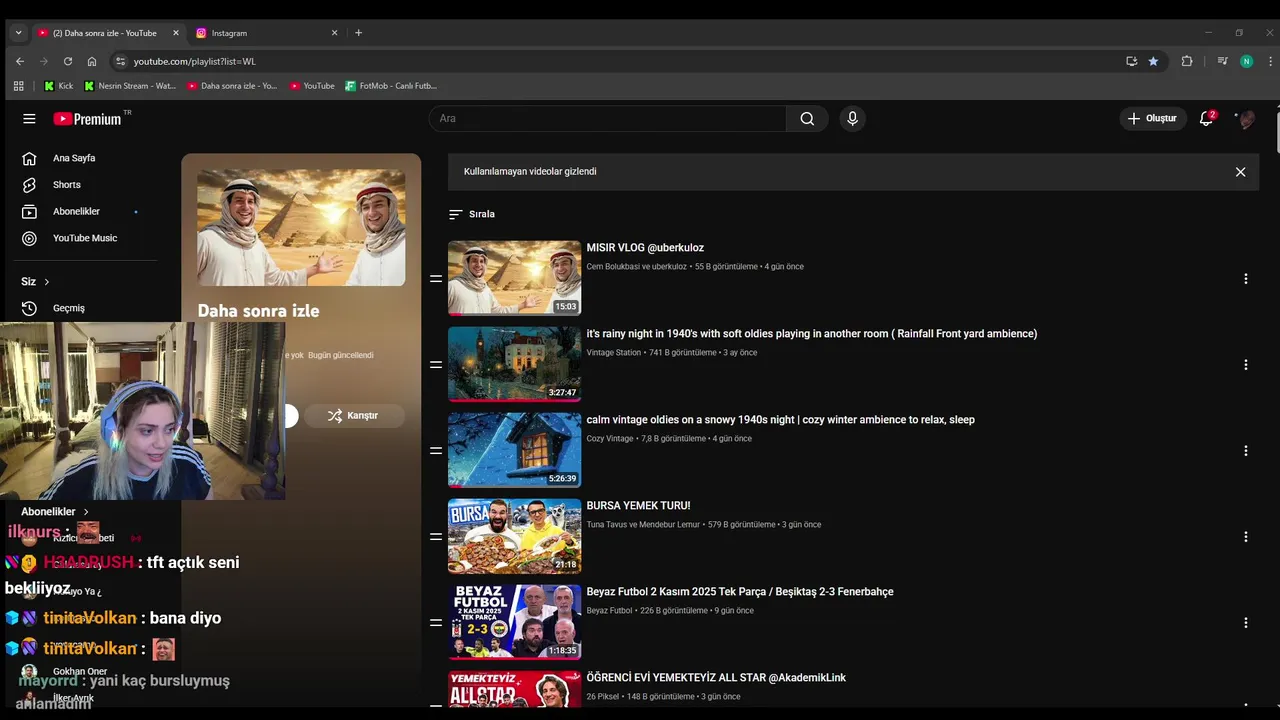Image resolution: width=1280 pixels, height=720 pixels.
Task: Open options for BURSA YEMEK TURU video
Action: click(1245, 537)
